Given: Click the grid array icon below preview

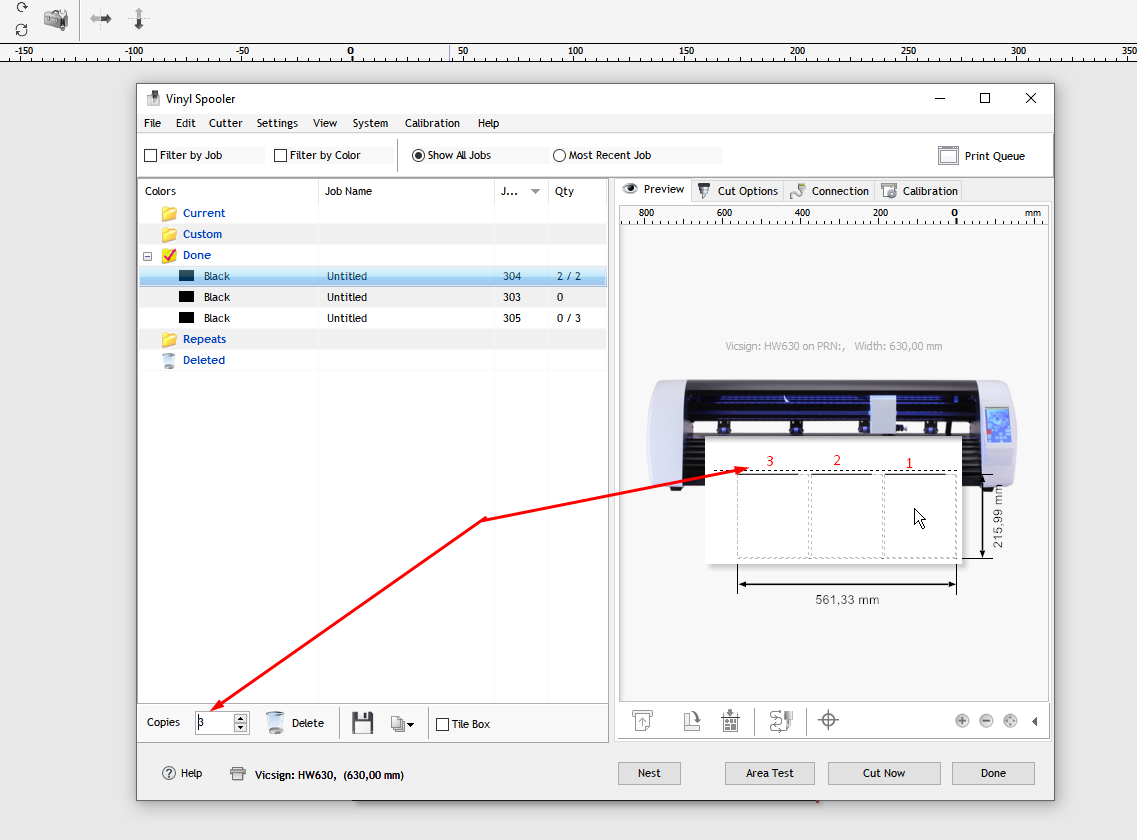Looking at the screenshot, I should [730, 720].
